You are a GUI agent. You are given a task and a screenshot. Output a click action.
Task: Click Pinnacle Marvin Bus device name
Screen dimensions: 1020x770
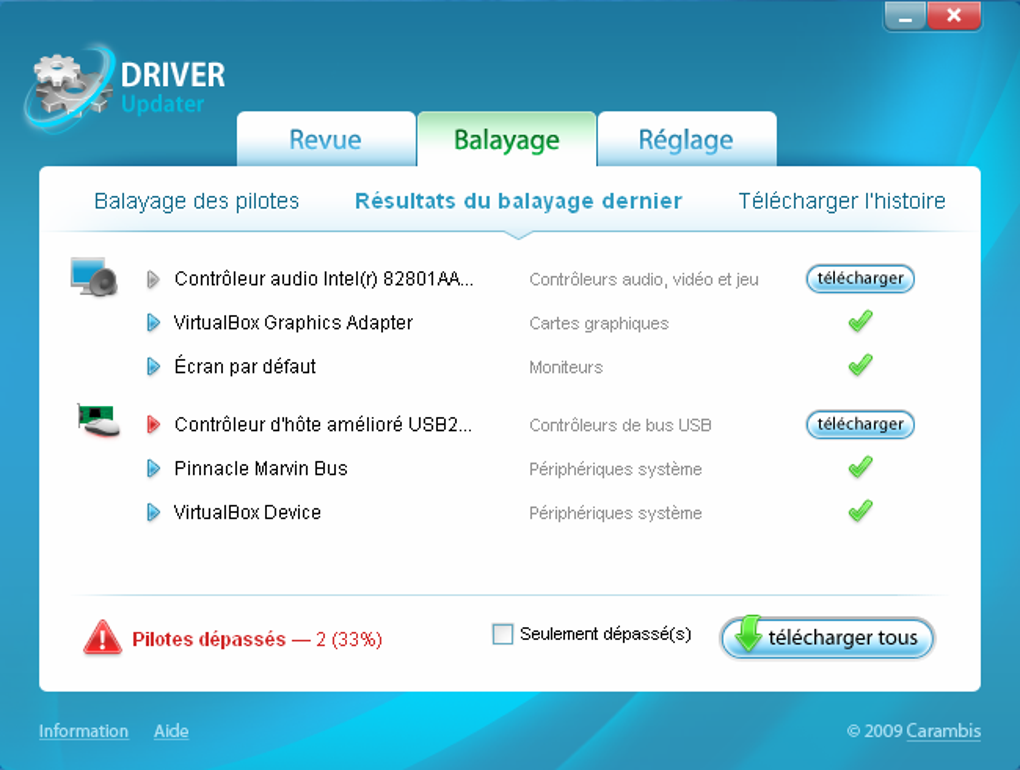coord(261,468)
